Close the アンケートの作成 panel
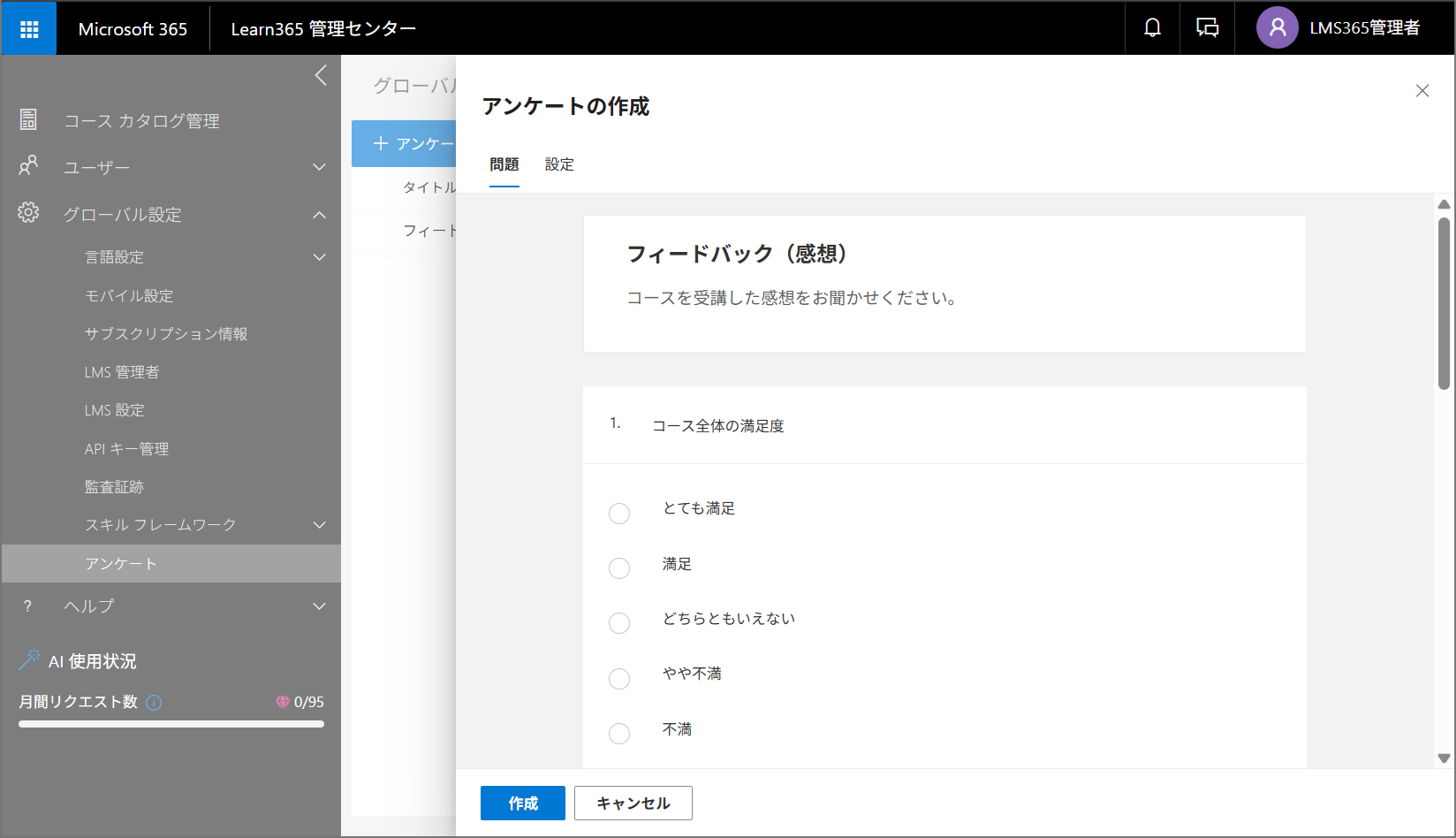The height and width of the screenshot is (838, 1456). pyautogui.click(x=1422, y=91)
